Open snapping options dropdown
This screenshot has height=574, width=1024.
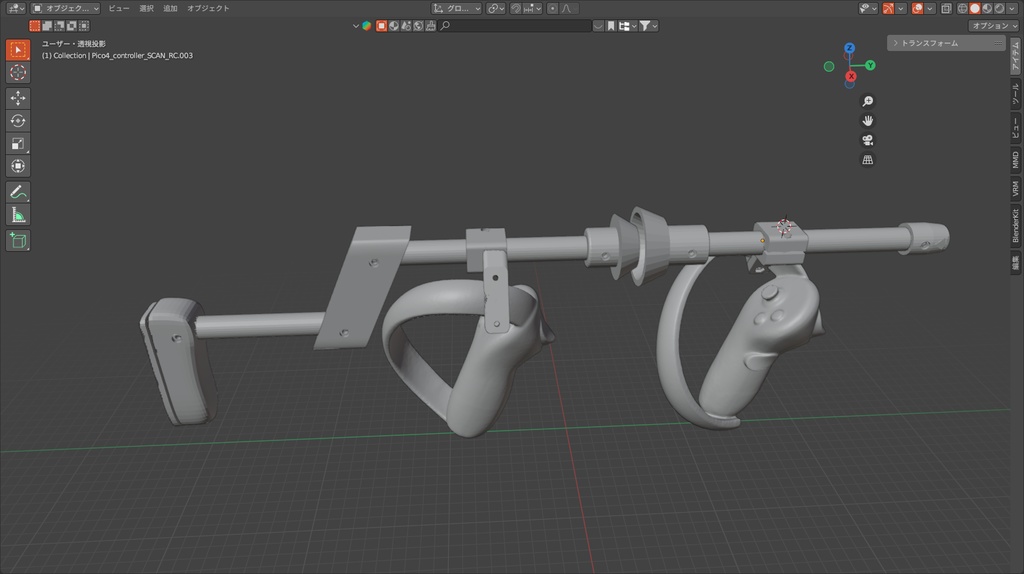(x=532, y=8)
